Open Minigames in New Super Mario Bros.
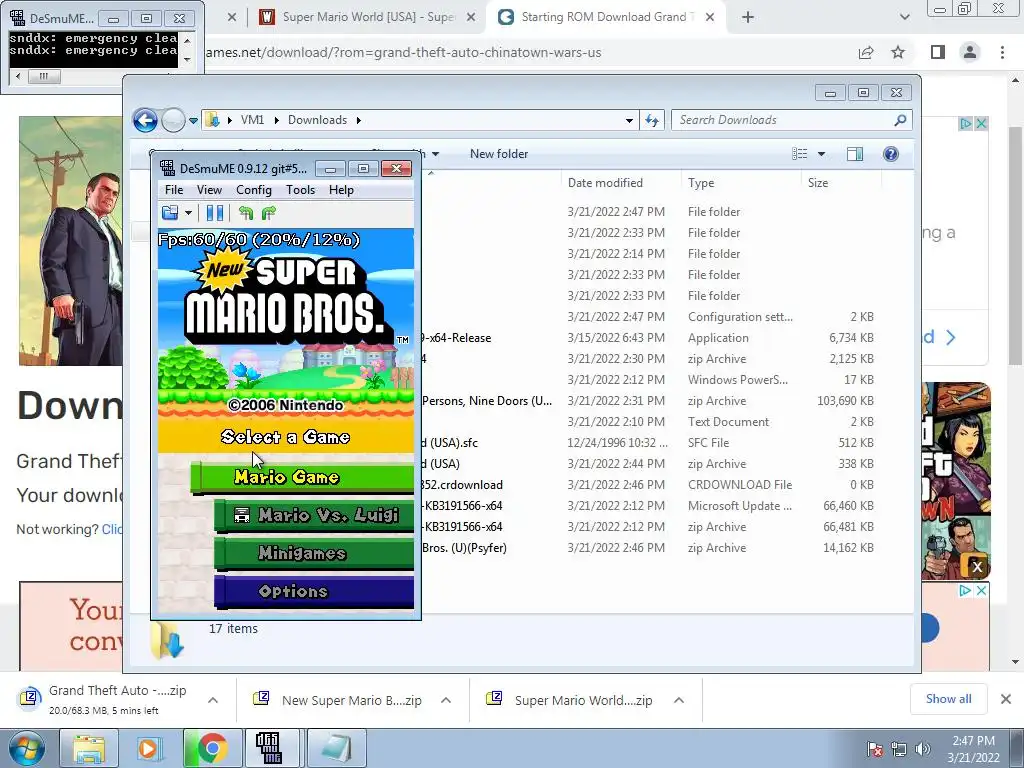The height and width of the screenshot is (768, 1024). (x=315, y=553)
